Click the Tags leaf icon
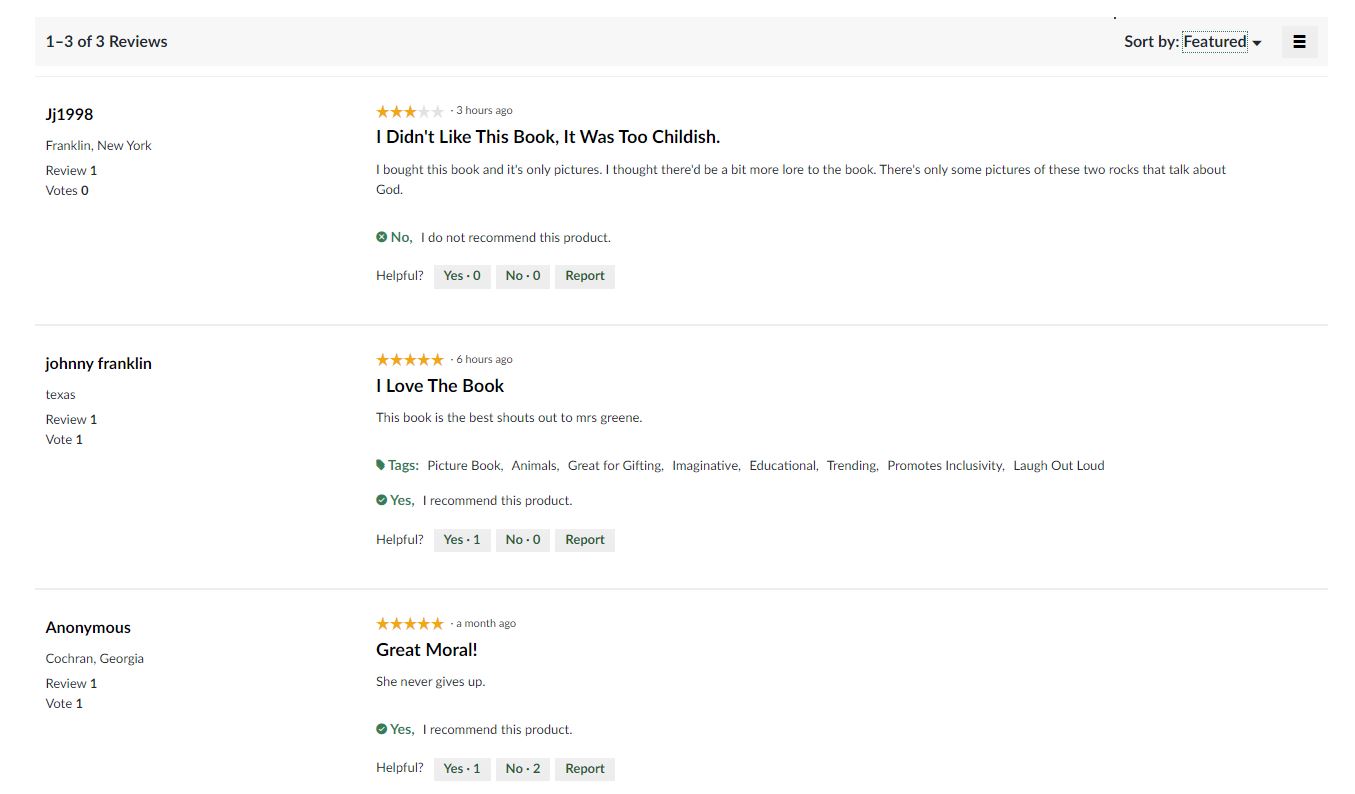The image size is (1355, 794). click(x=381, y=465)
